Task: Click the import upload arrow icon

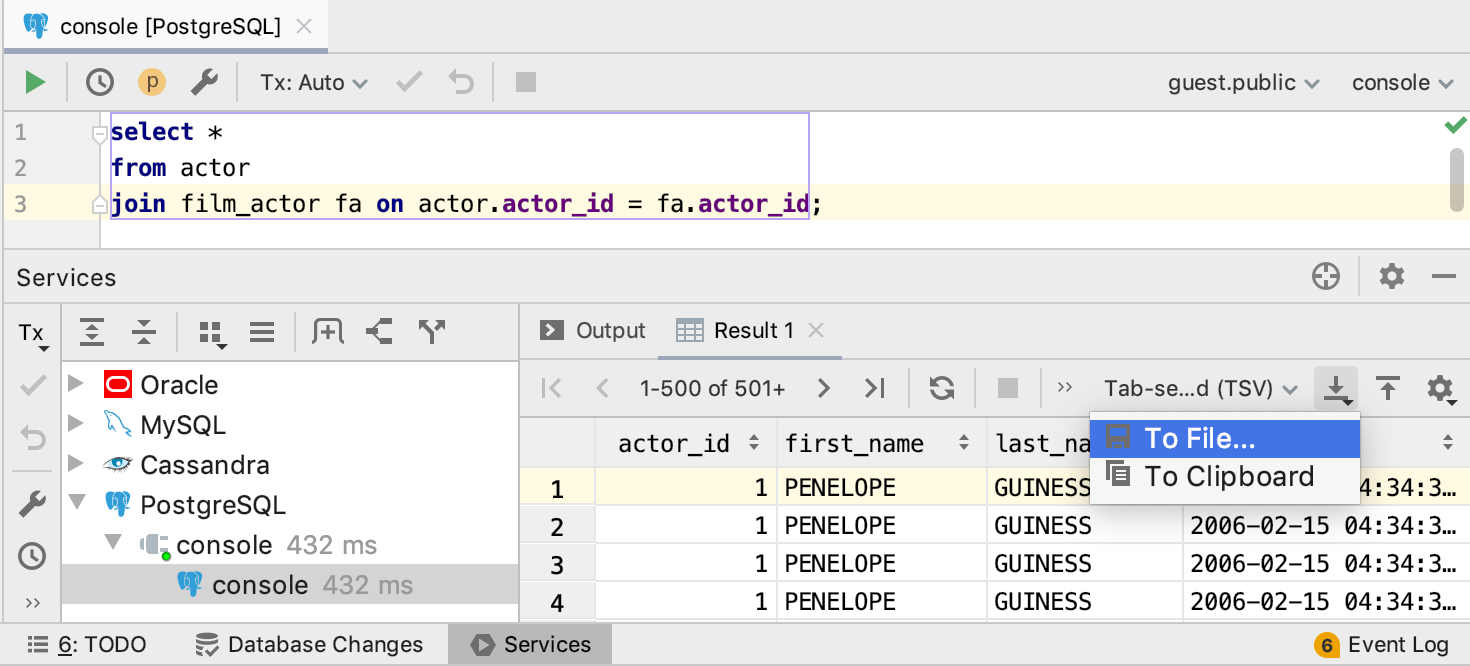Action: click(x=1388, y=388)
